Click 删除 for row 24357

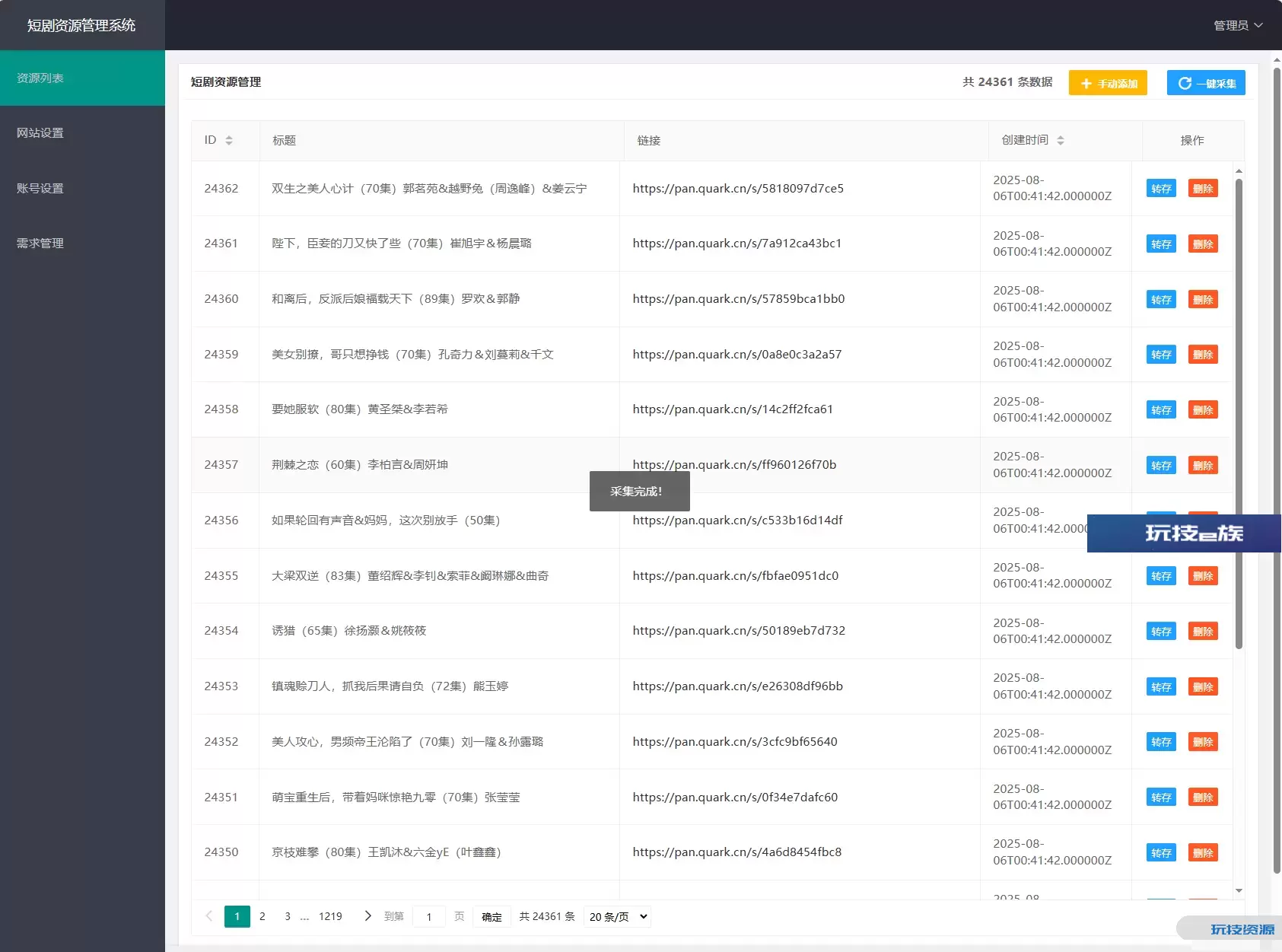pos(1203,466)
